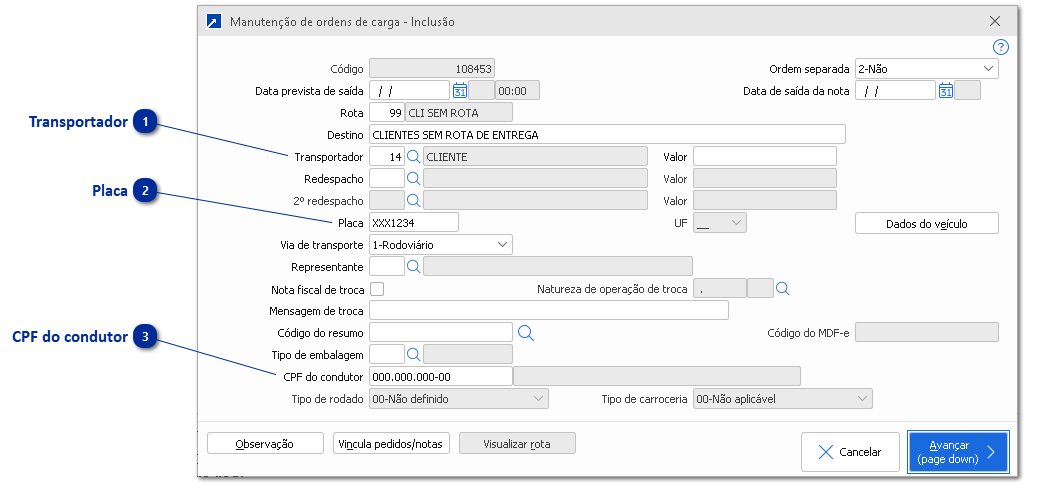This screenshot has width=1041, height=493.
Task: Click the Observação button
Action: 265,443
